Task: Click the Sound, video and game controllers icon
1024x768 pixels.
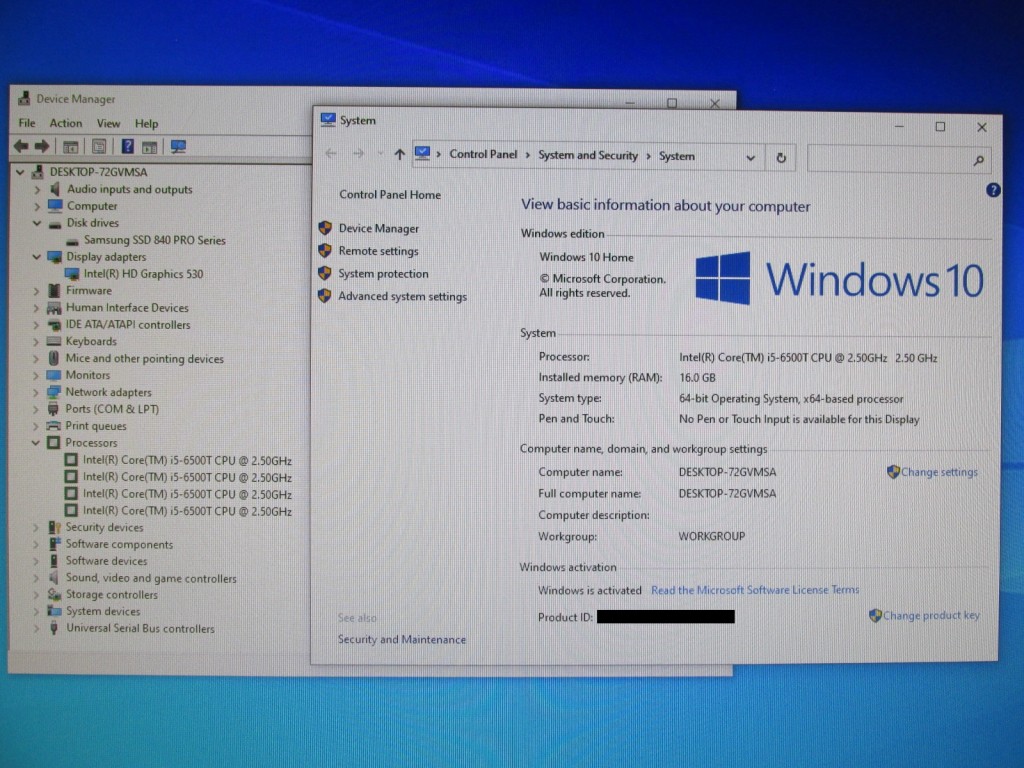Action: [54, 578]
